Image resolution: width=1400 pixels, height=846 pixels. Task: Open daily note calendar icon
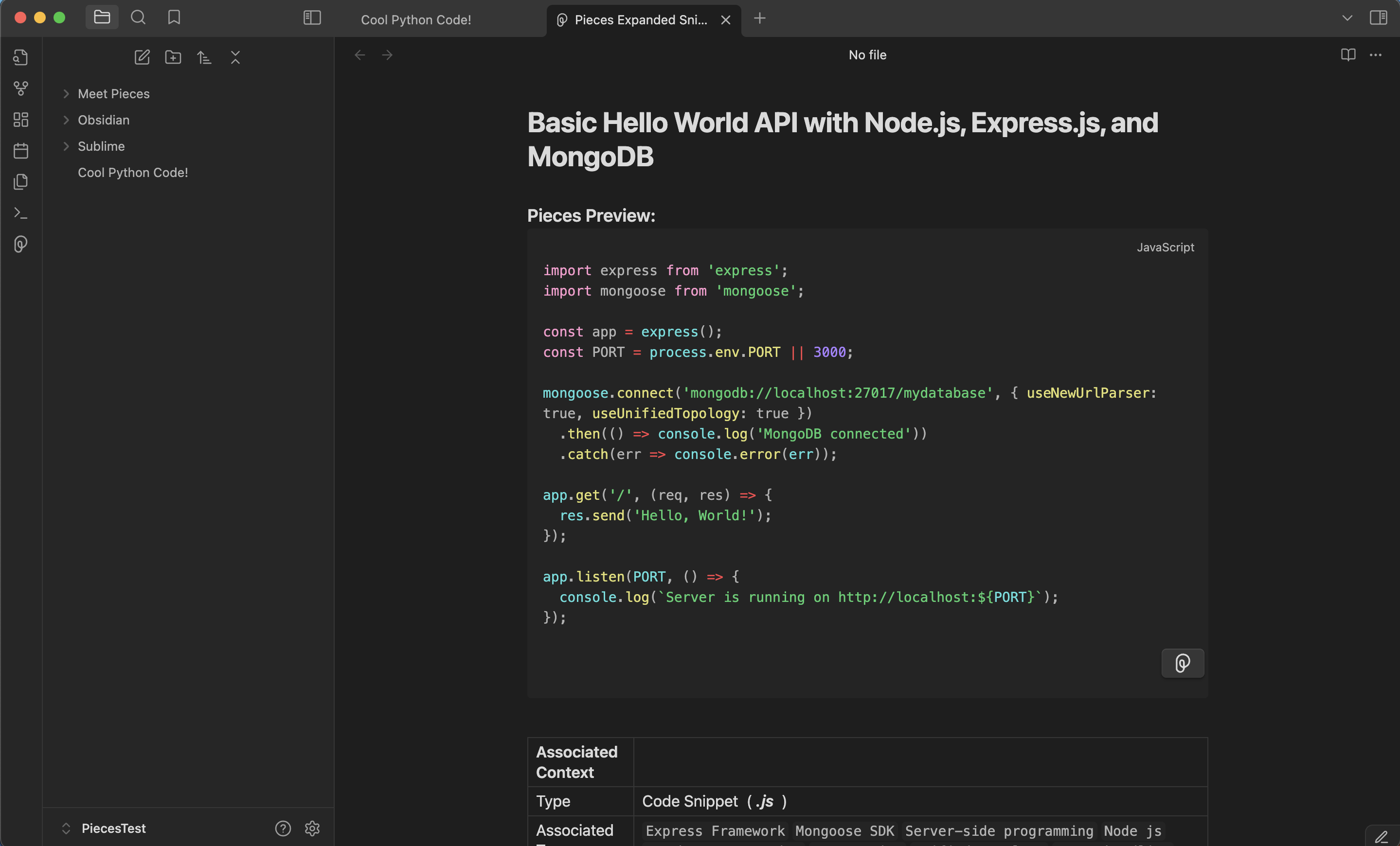tap(21, 150)
